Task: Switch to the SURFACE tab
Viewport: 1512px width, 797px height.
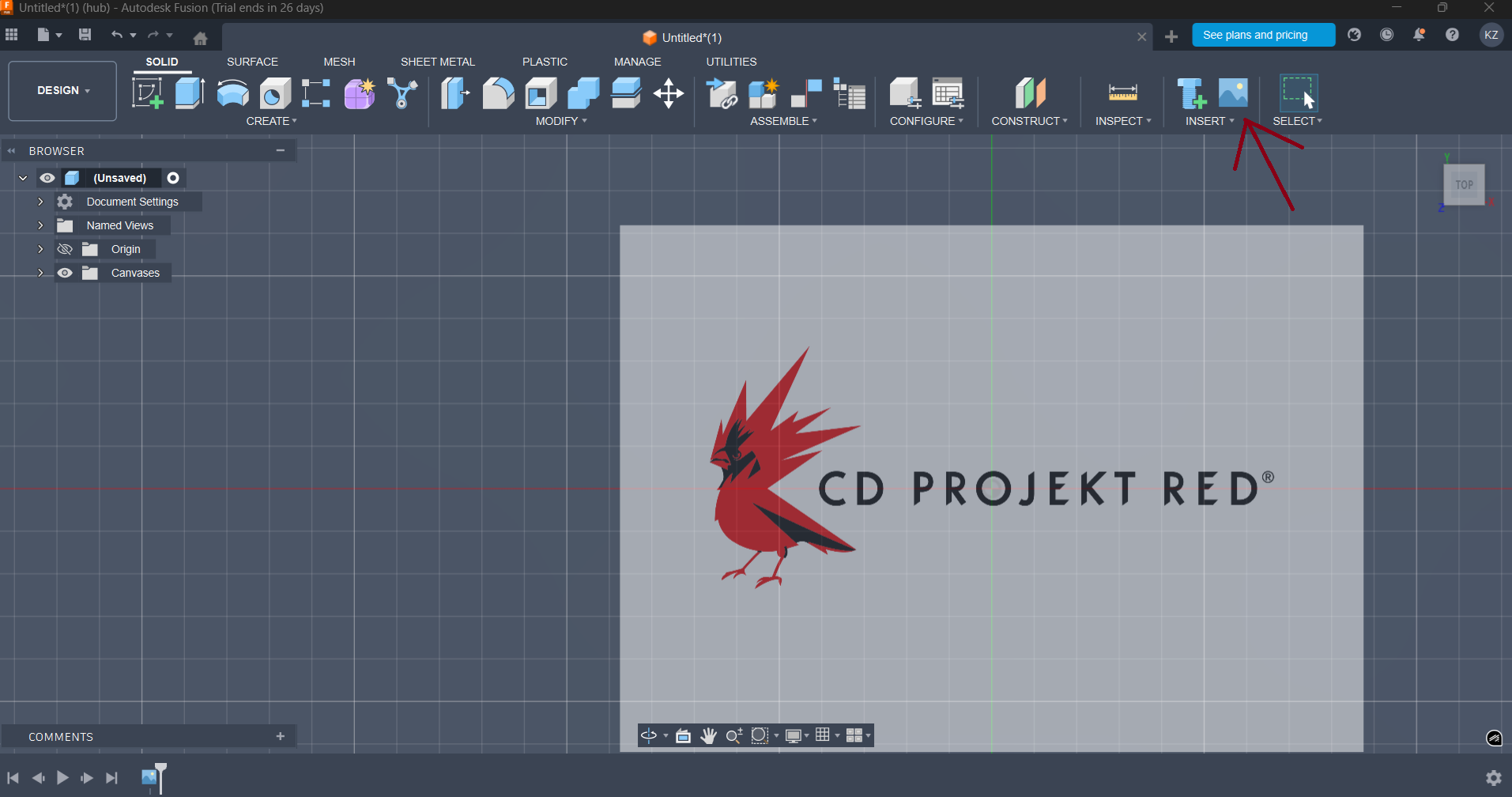Action: coord(252,62)
